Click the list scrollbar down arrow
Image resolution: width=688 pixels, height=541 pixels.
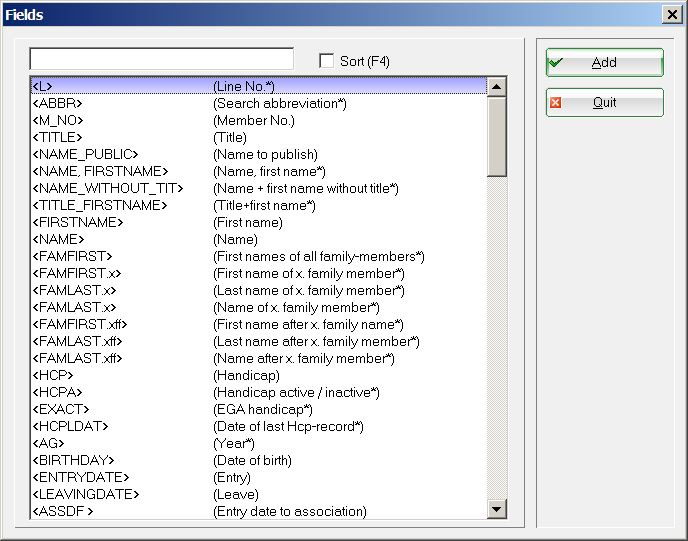click(x=497, y=510)
